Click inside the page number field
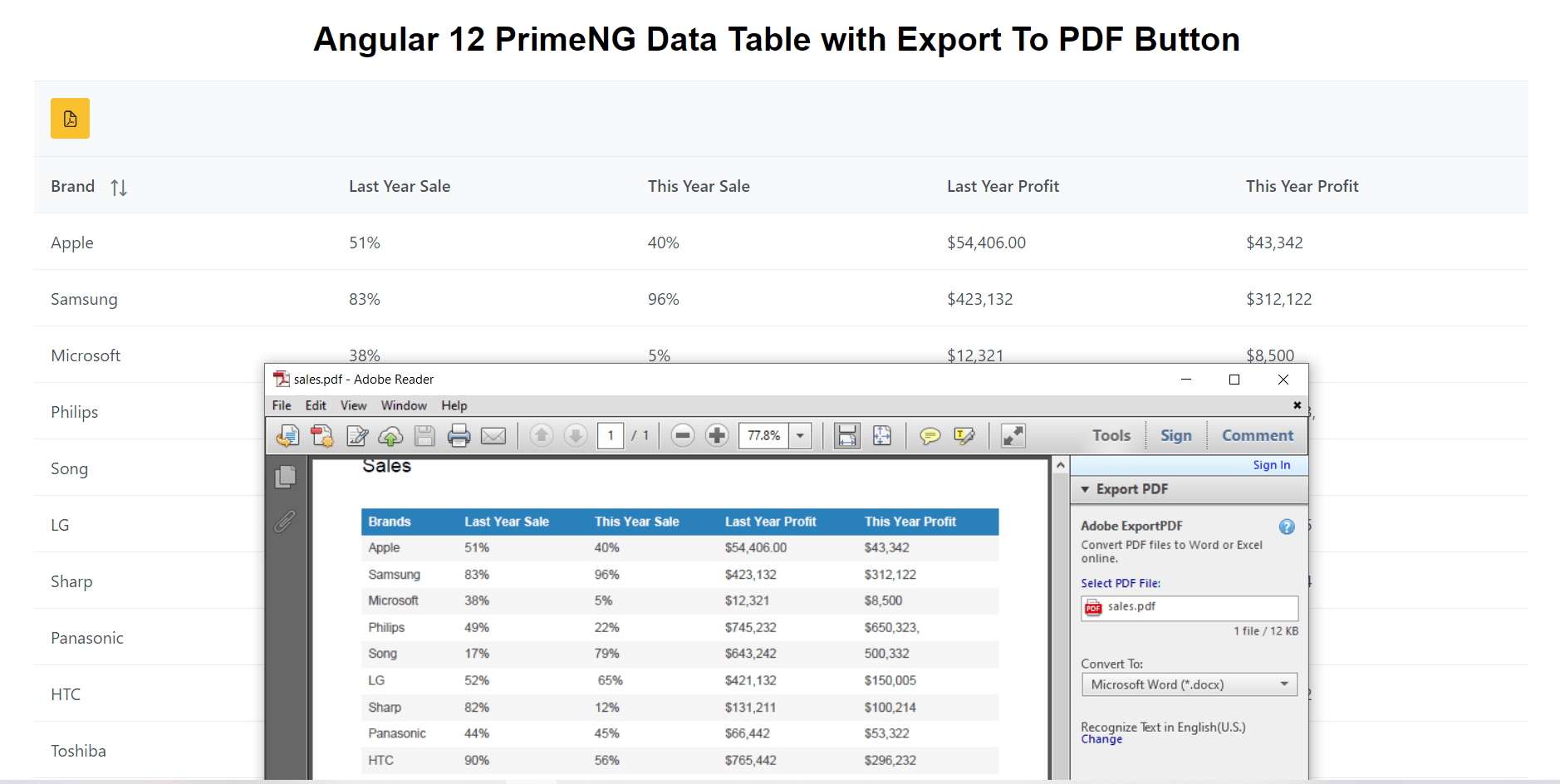Viewport: 1560px width, 784px height. 611,435
